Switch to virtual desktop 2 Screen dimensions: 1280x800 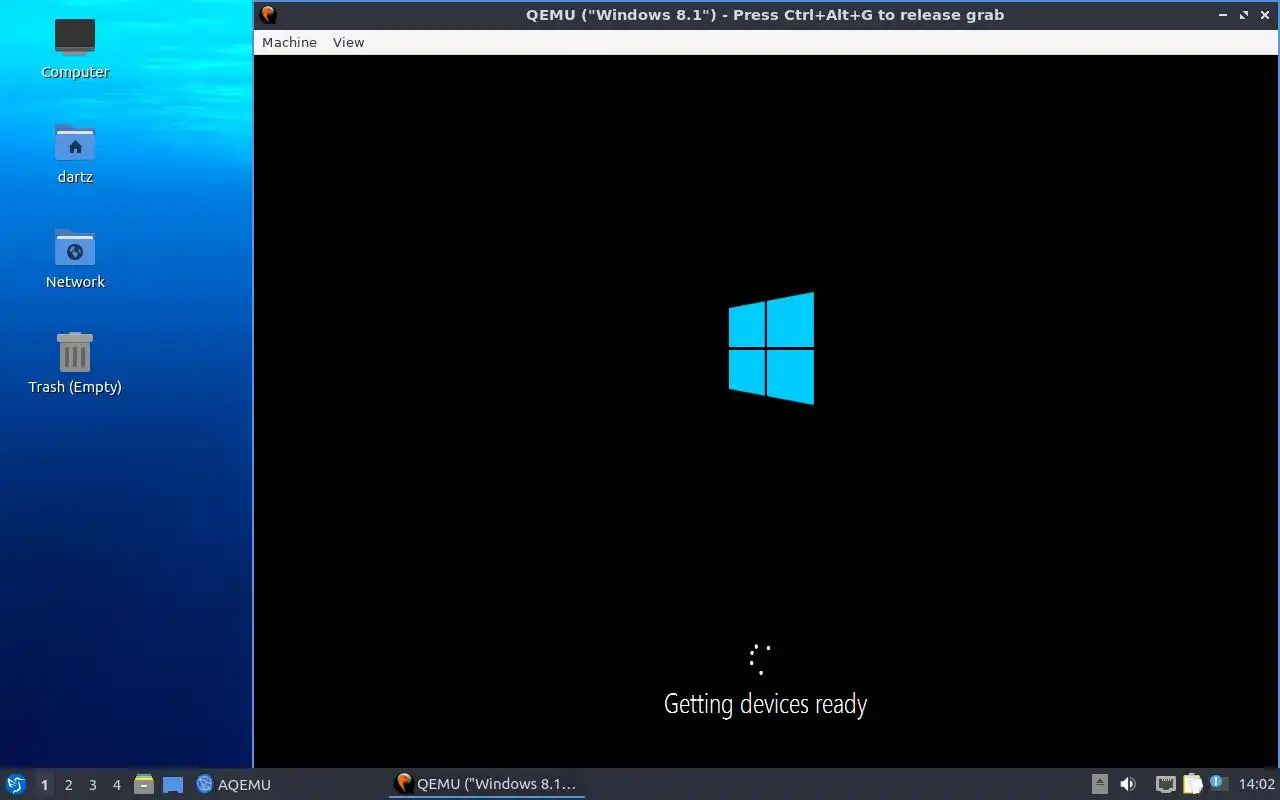point(68,785)
